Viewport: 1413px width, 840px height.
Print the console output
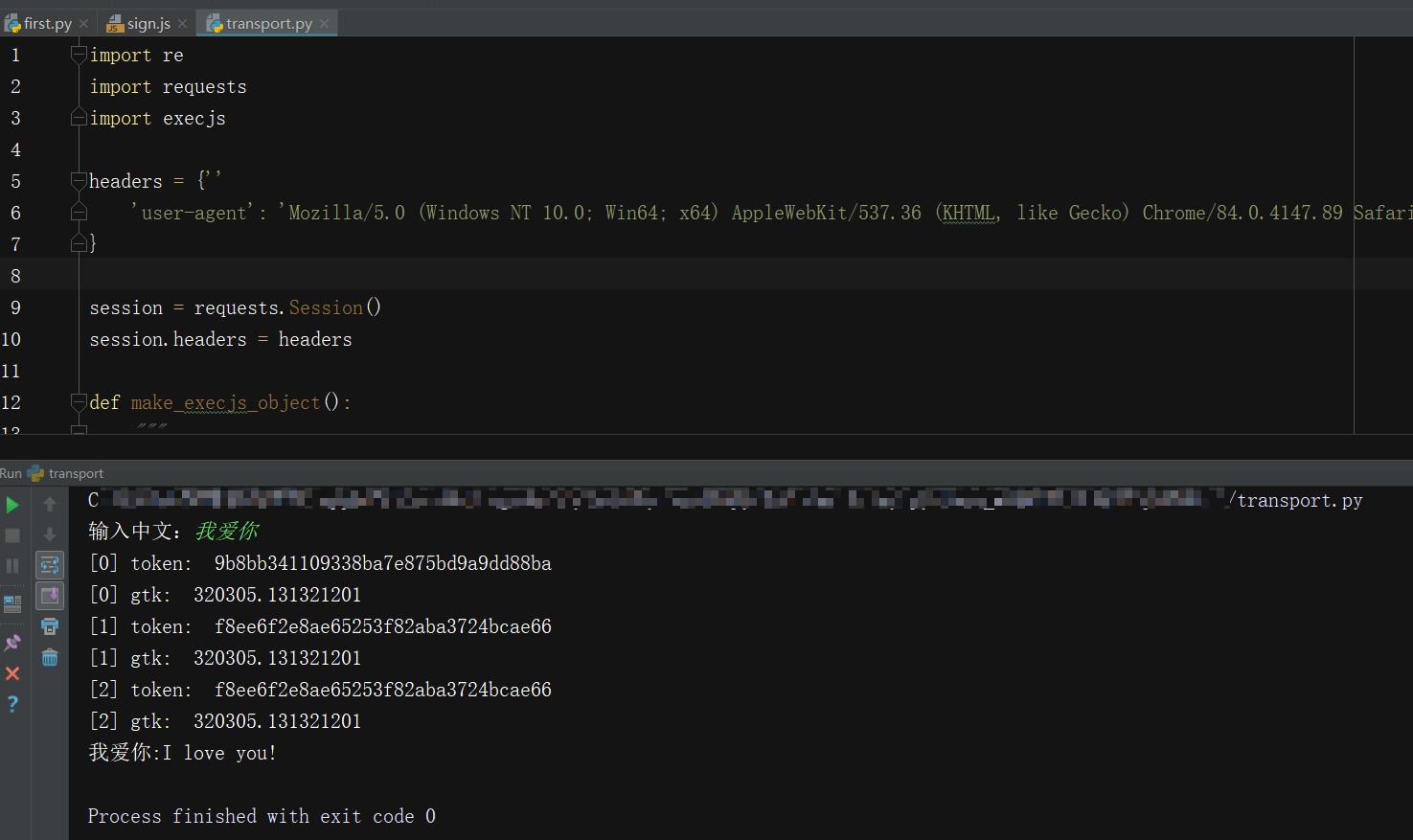tap(50, 626)
